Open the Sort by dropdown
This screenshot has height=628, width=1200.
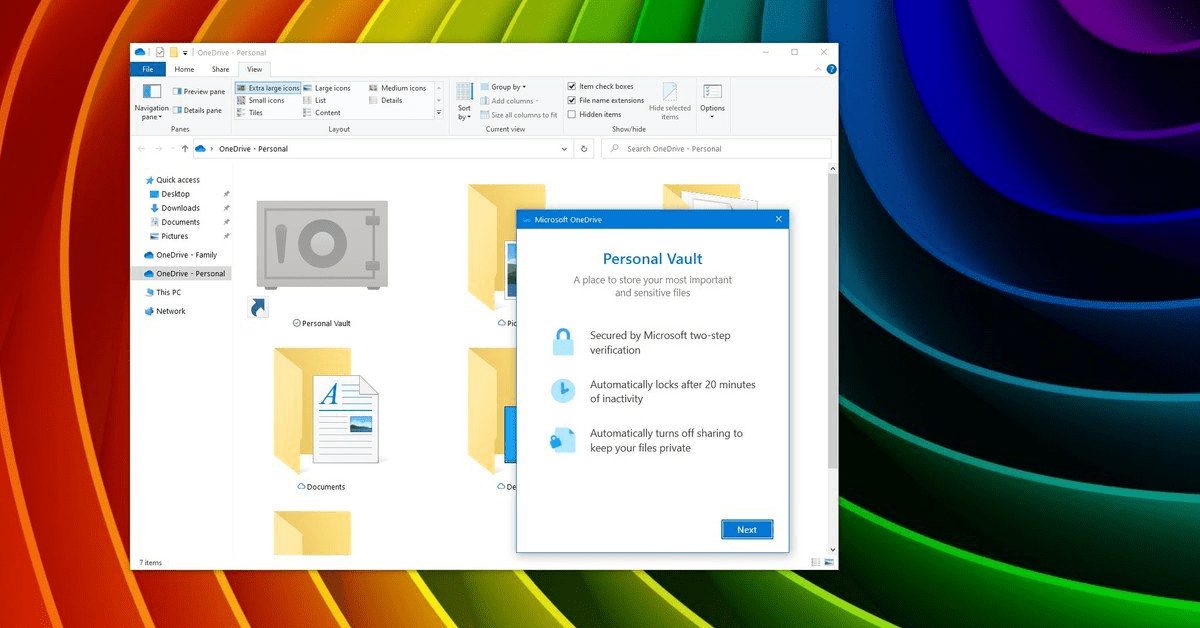pos(464,102)
